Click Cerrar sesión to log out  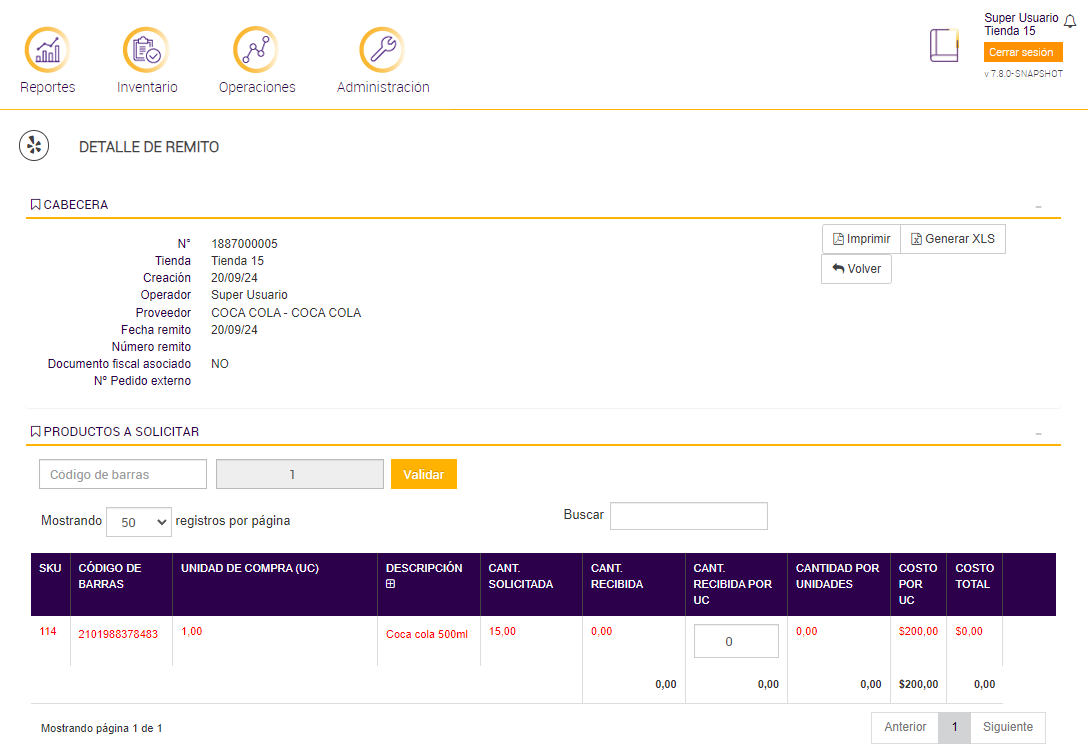point(1020,52)
